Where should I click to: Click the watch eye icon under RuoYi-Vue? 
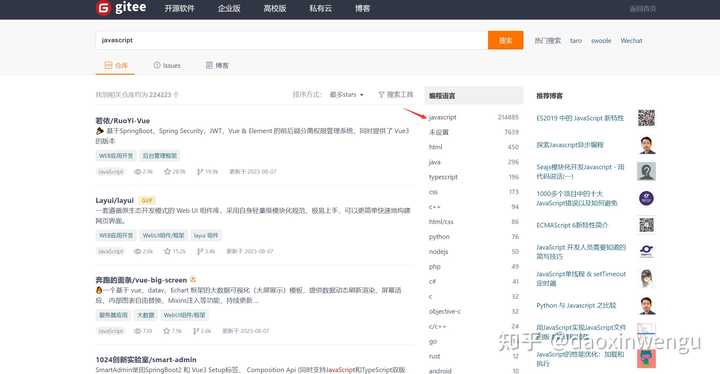click(x=138, y=172)
